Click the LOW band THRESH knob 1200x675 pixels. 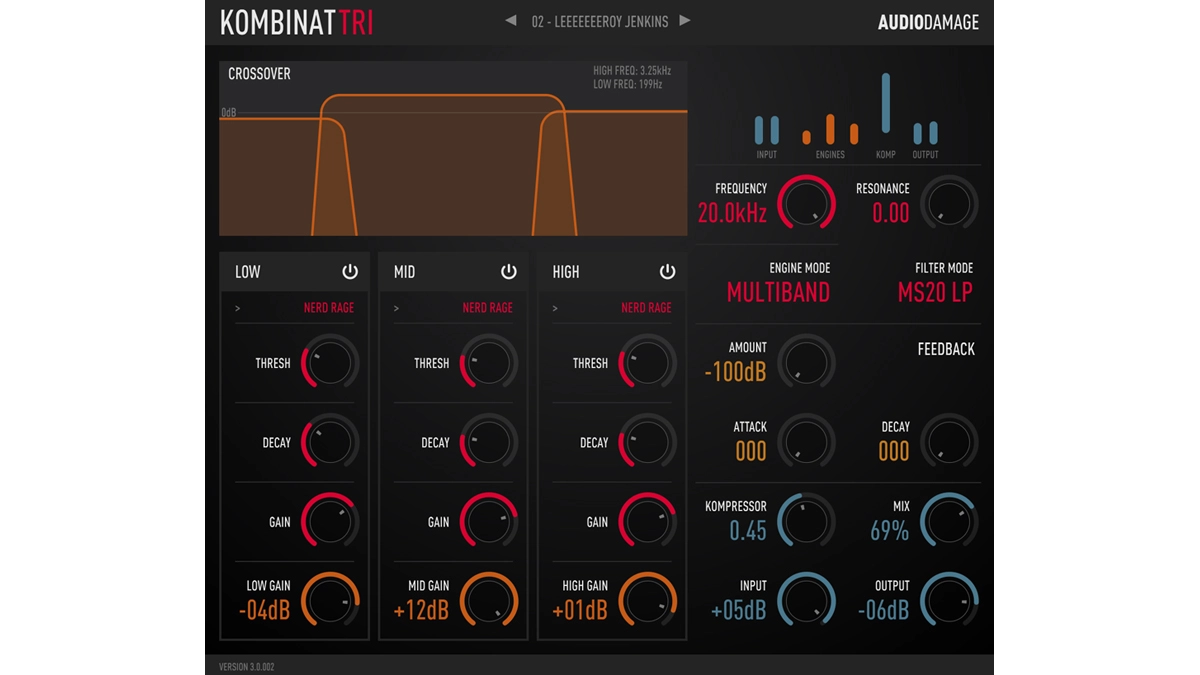(330, 363)
